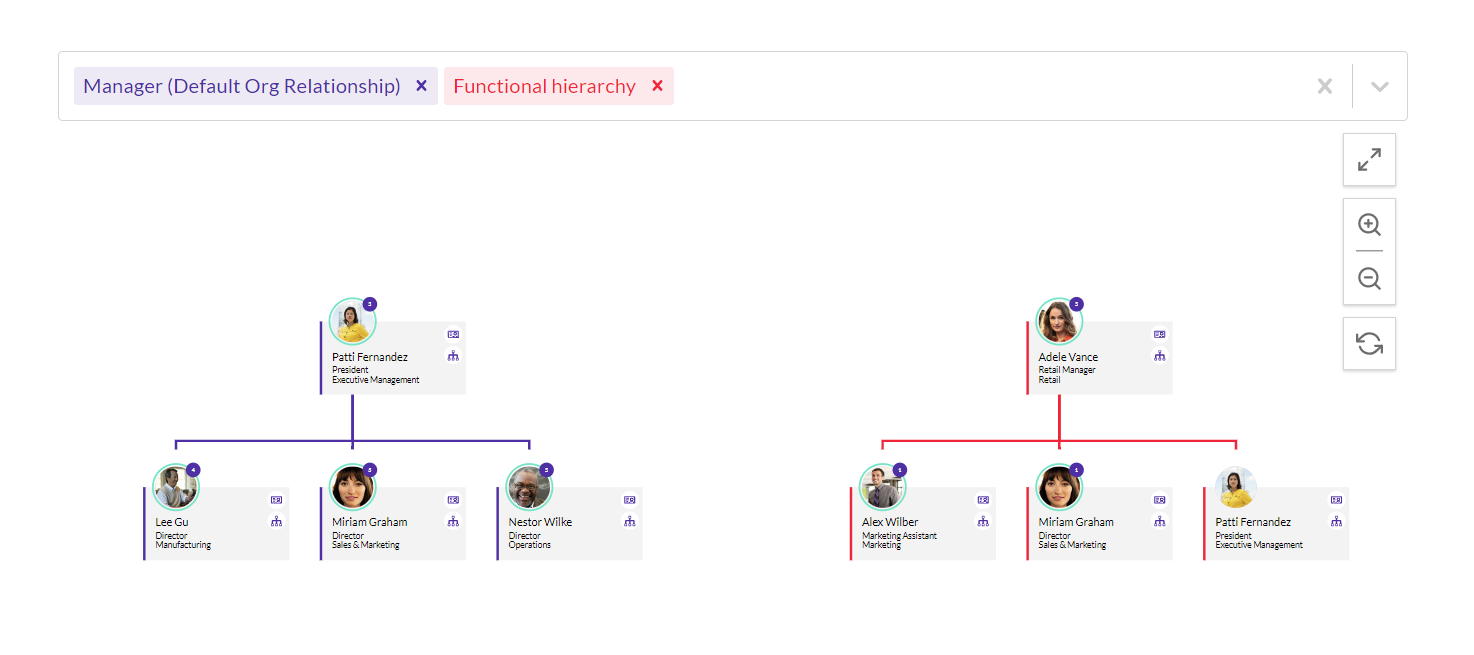Zoom in on the org chart
The height and width of the screenshot is (655, 1474).
(x=1369, y=225)
